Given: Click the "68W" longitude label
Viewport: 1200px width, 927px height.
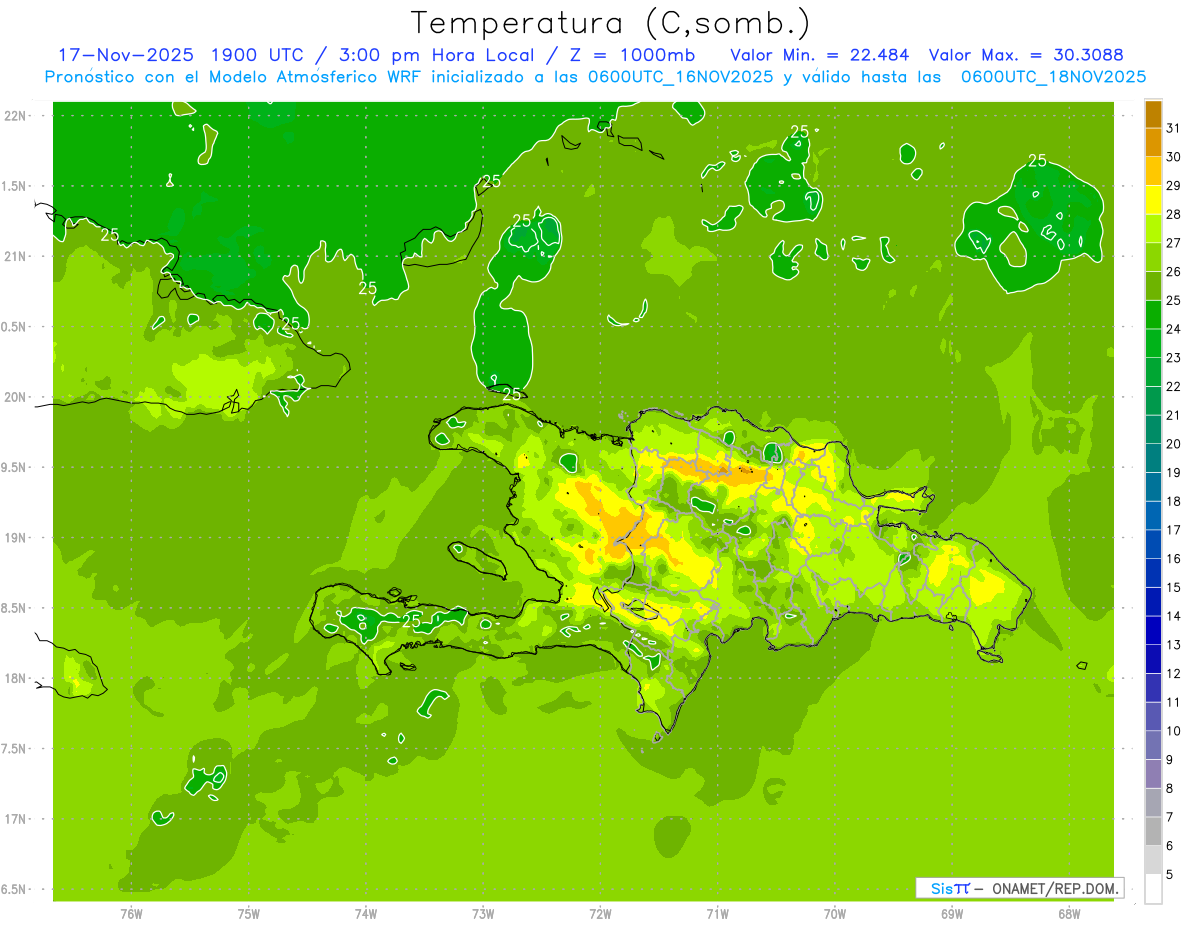Looking at the screenshot, I should pyautogui.click(x=1069, y=914).
